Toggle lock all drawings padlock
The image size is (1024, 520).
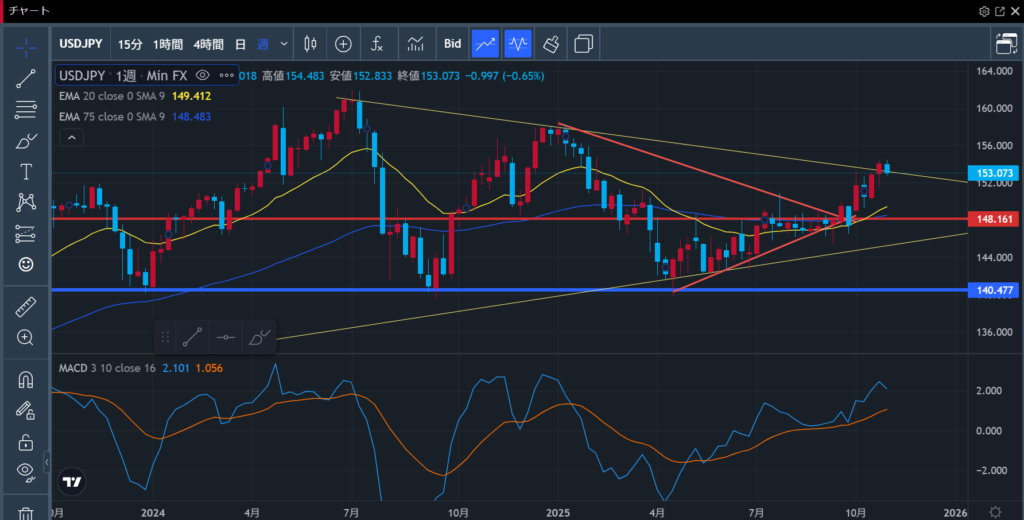pyautogui.click(x=26, y=441)
